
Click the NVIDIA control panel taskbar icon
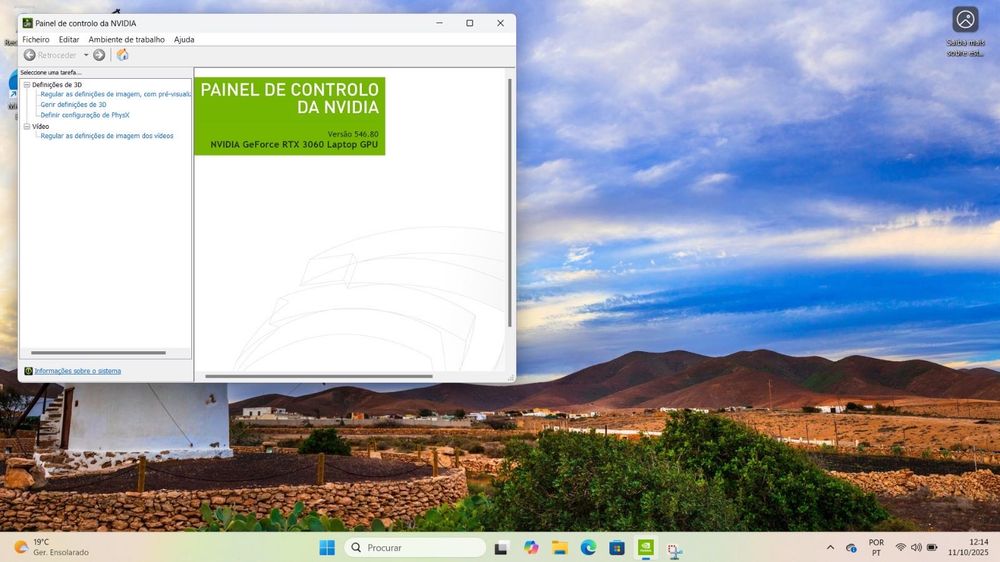(x=646, y=547)
